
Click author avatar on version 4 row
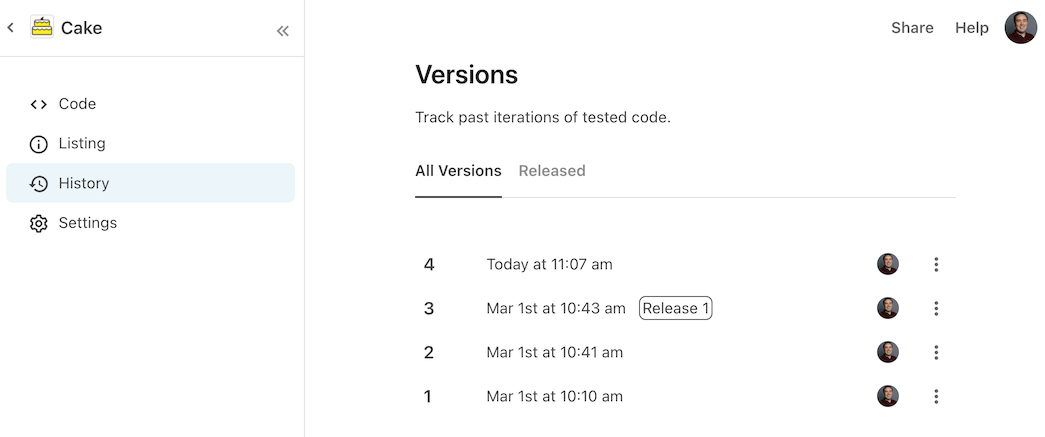888,264
